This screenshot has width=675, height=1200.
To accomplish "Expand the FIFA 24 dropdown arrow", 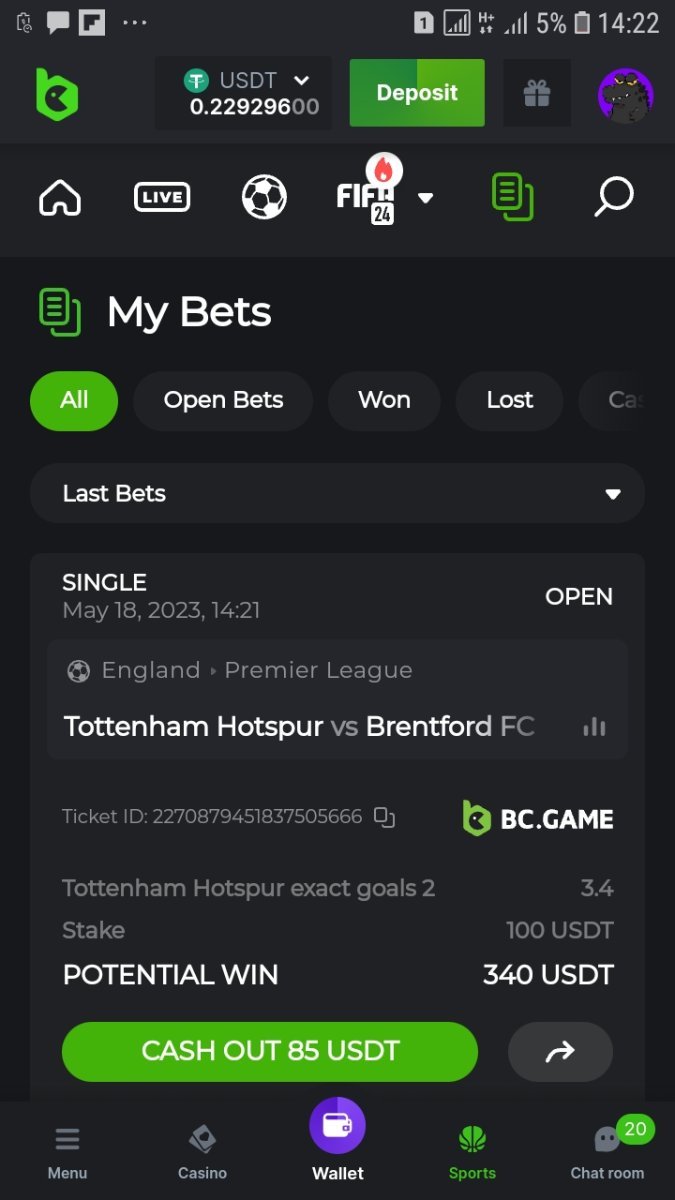I will point(426,197).
